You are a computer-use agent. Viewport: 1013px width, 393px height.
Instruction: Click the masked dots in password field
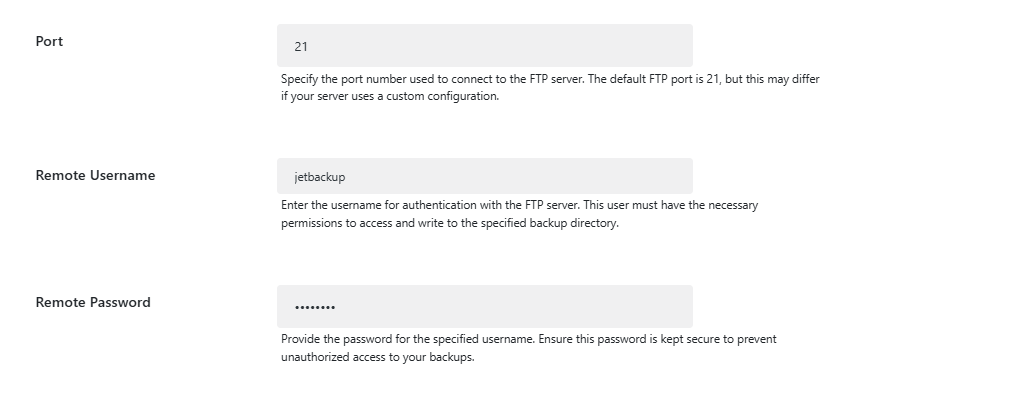tap(315, 307)
